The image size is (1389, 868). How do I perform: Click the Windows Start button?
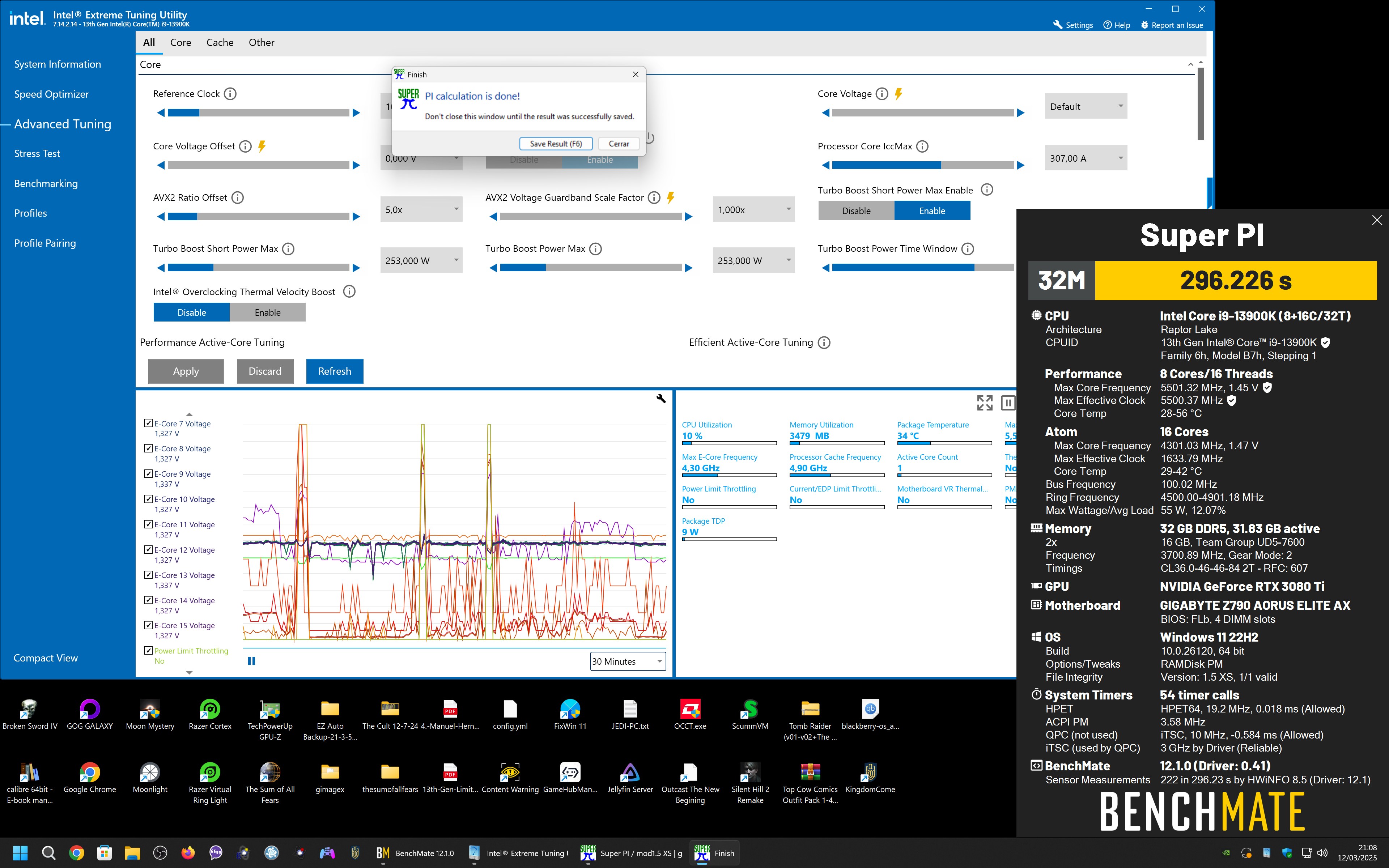pos(20,853)
